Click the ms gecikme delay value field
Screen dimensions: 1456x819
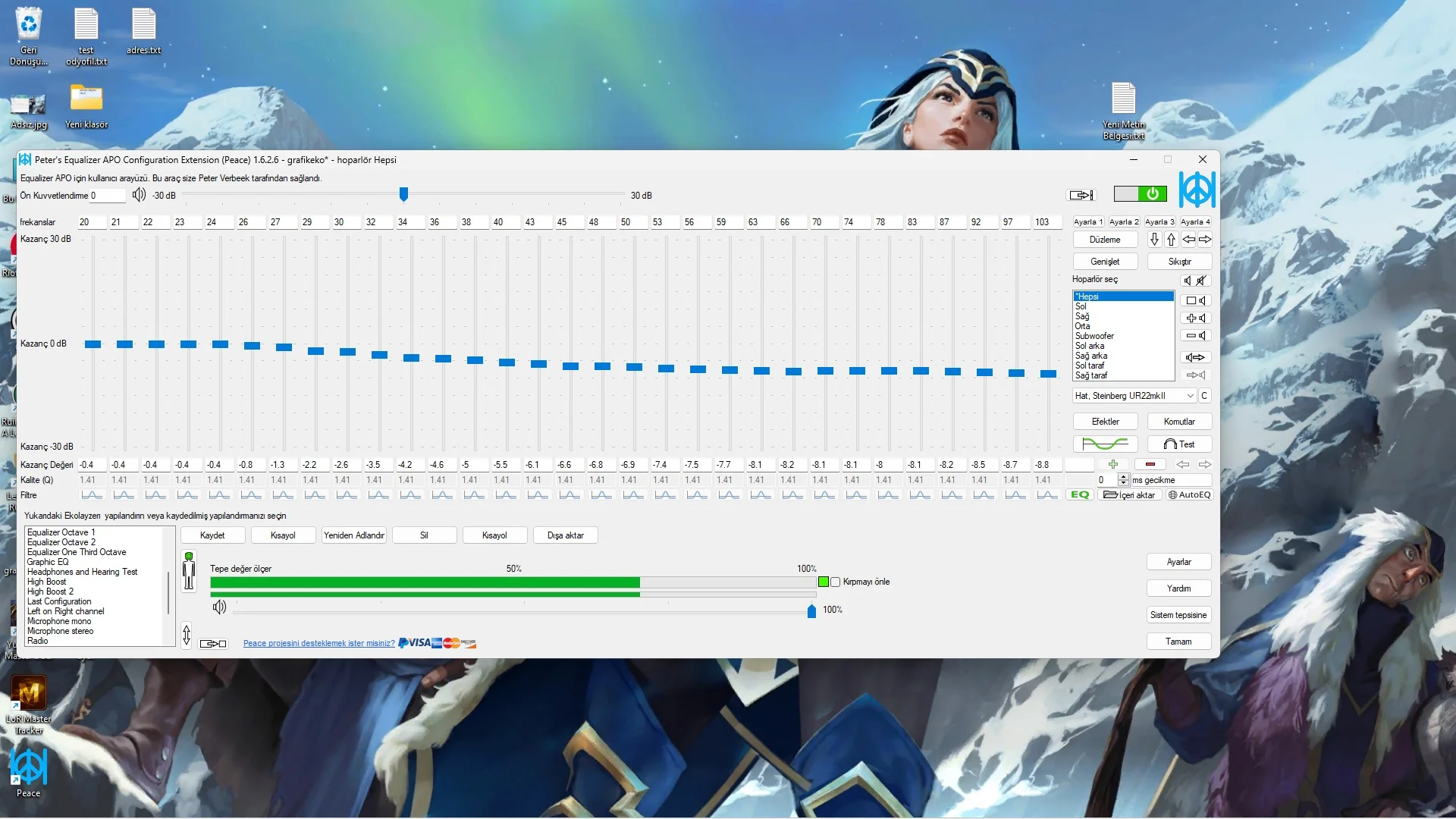(1107, 480)
